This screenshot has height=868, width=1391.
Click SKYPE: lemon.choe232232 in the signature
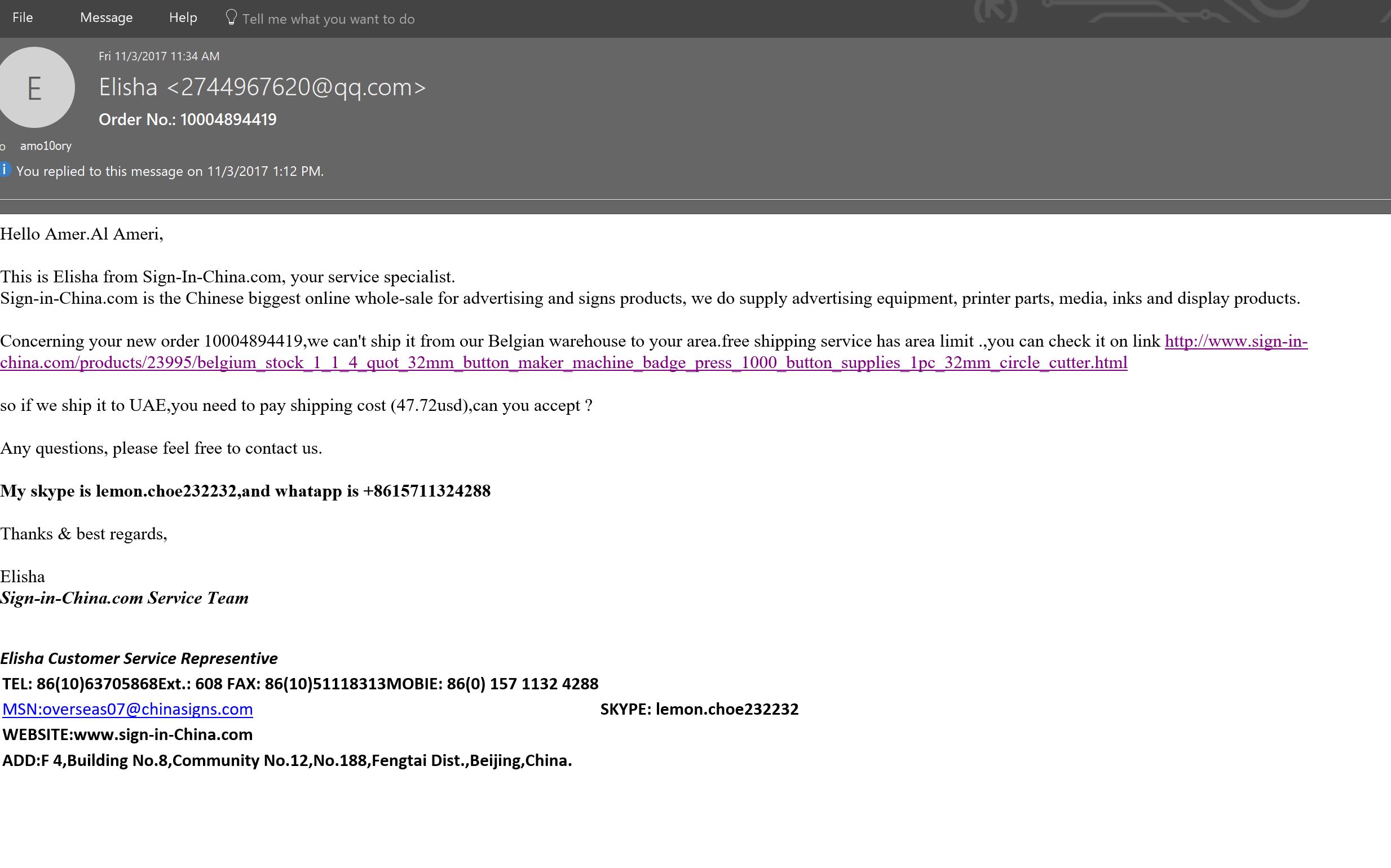point(699,709)
